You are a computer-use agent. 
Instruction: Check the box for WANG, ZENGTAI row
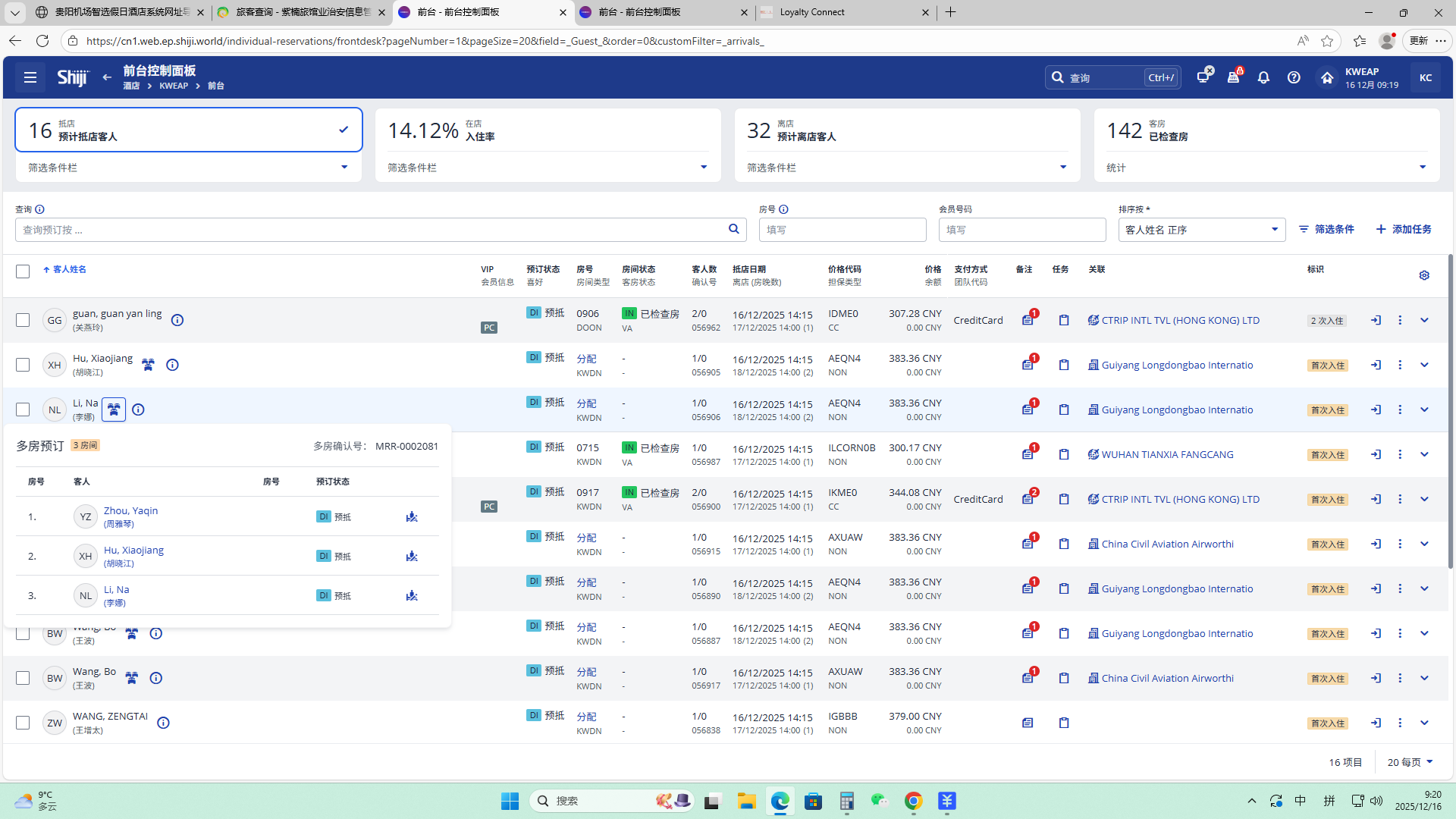pyautogui.click(x=23, y=723)
